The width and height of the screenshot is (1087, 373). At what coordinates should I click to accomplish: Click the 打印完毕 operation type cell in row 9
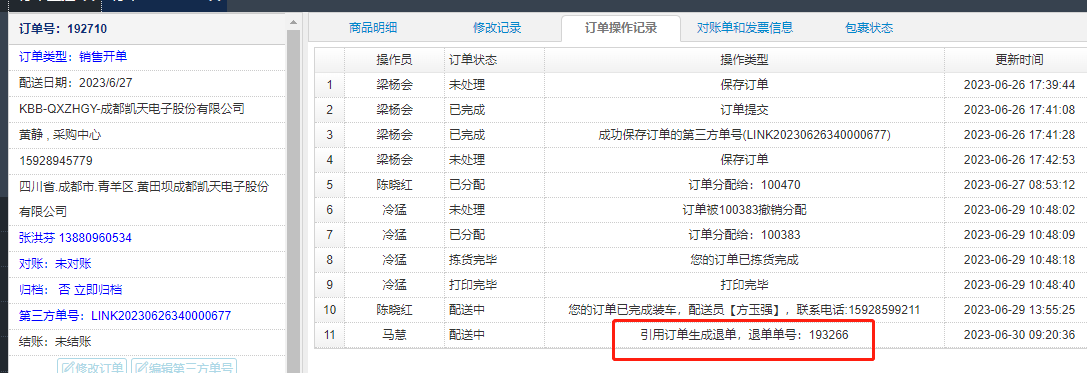[744, 284]
